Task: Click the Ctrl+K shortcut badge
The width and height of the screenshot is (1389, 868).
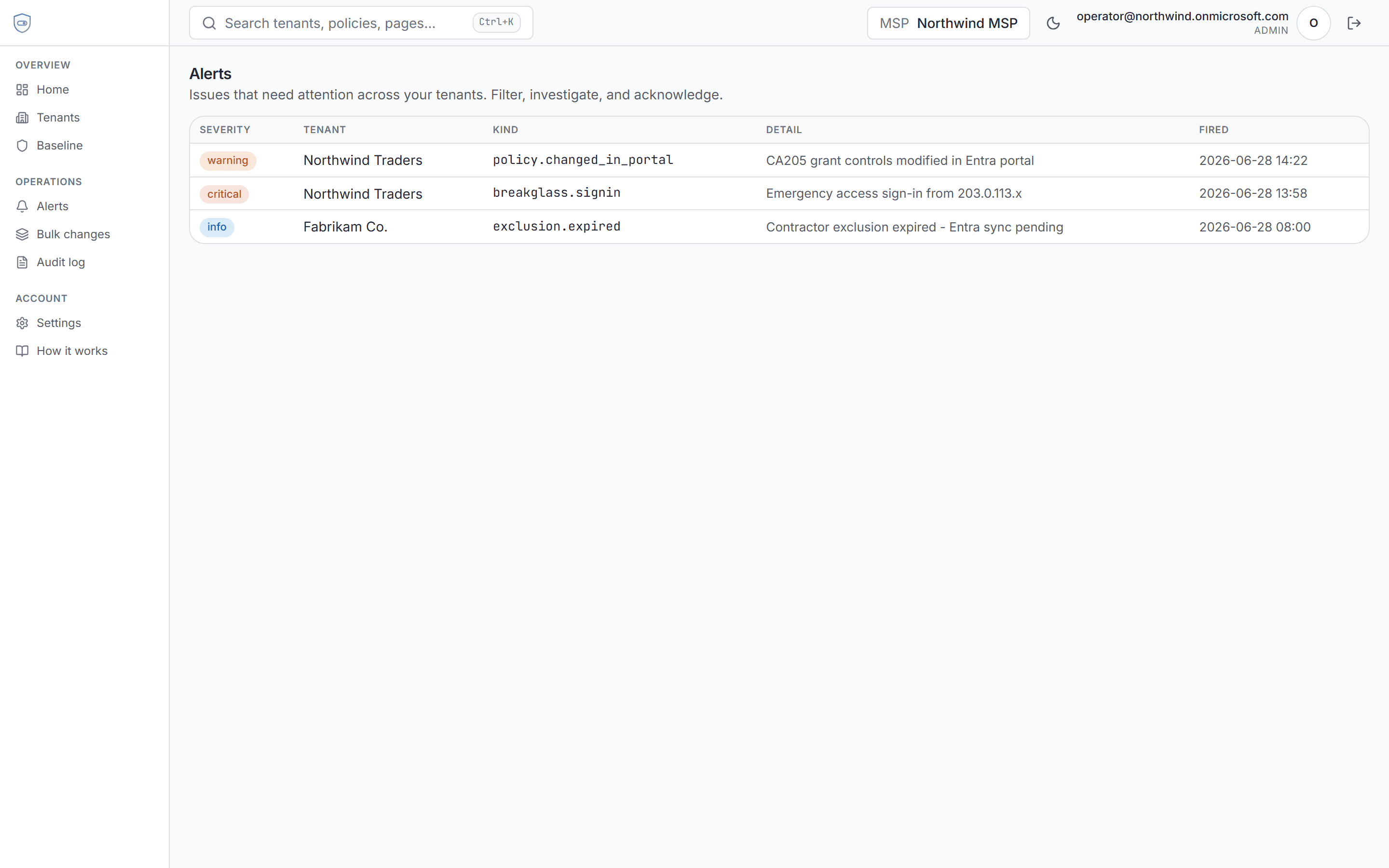Action: click(x=496, y=22)
